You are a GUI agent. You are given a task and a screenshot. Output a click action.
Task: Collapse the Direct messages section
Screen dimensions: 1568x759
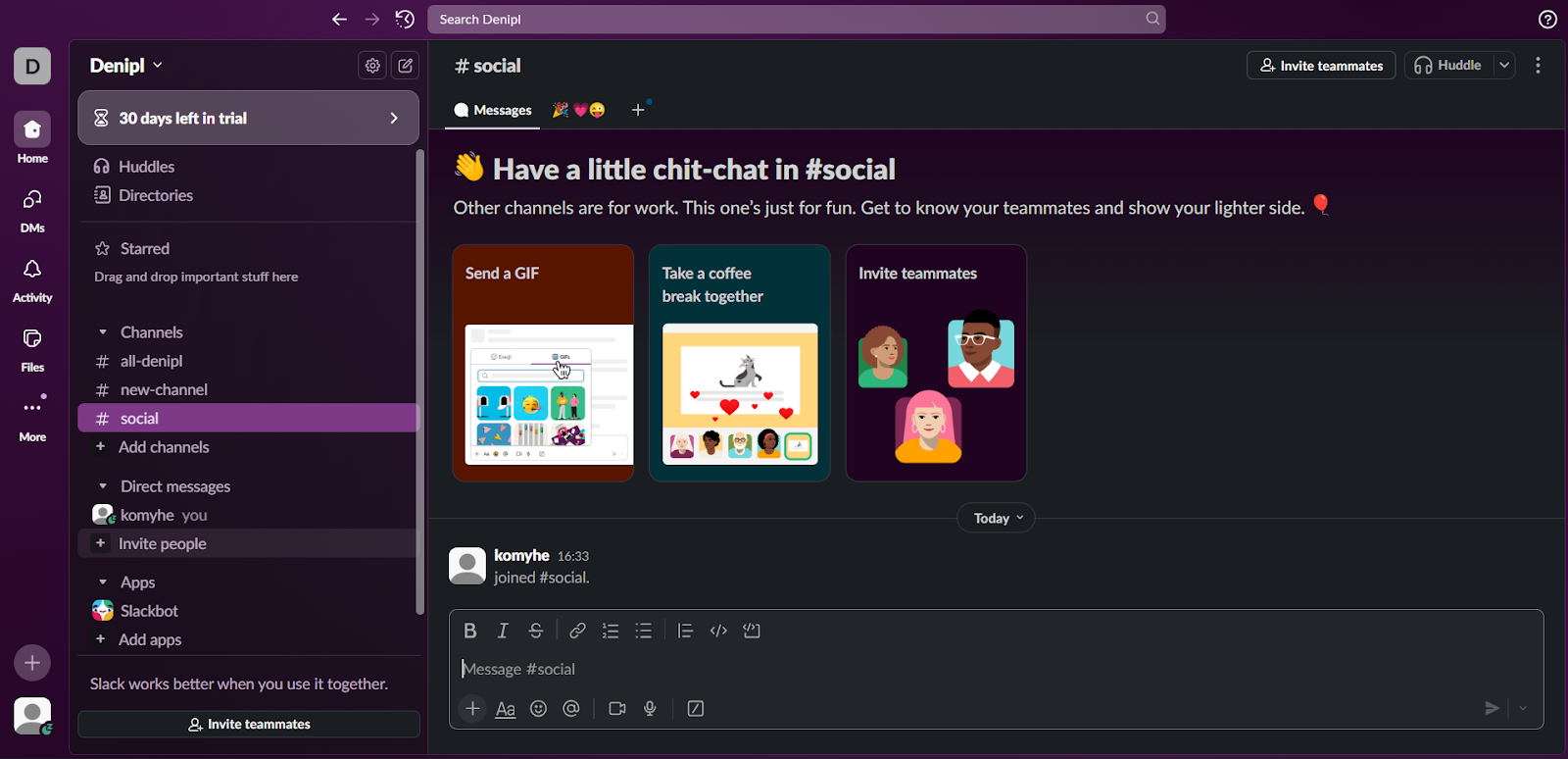coord(103,486)
